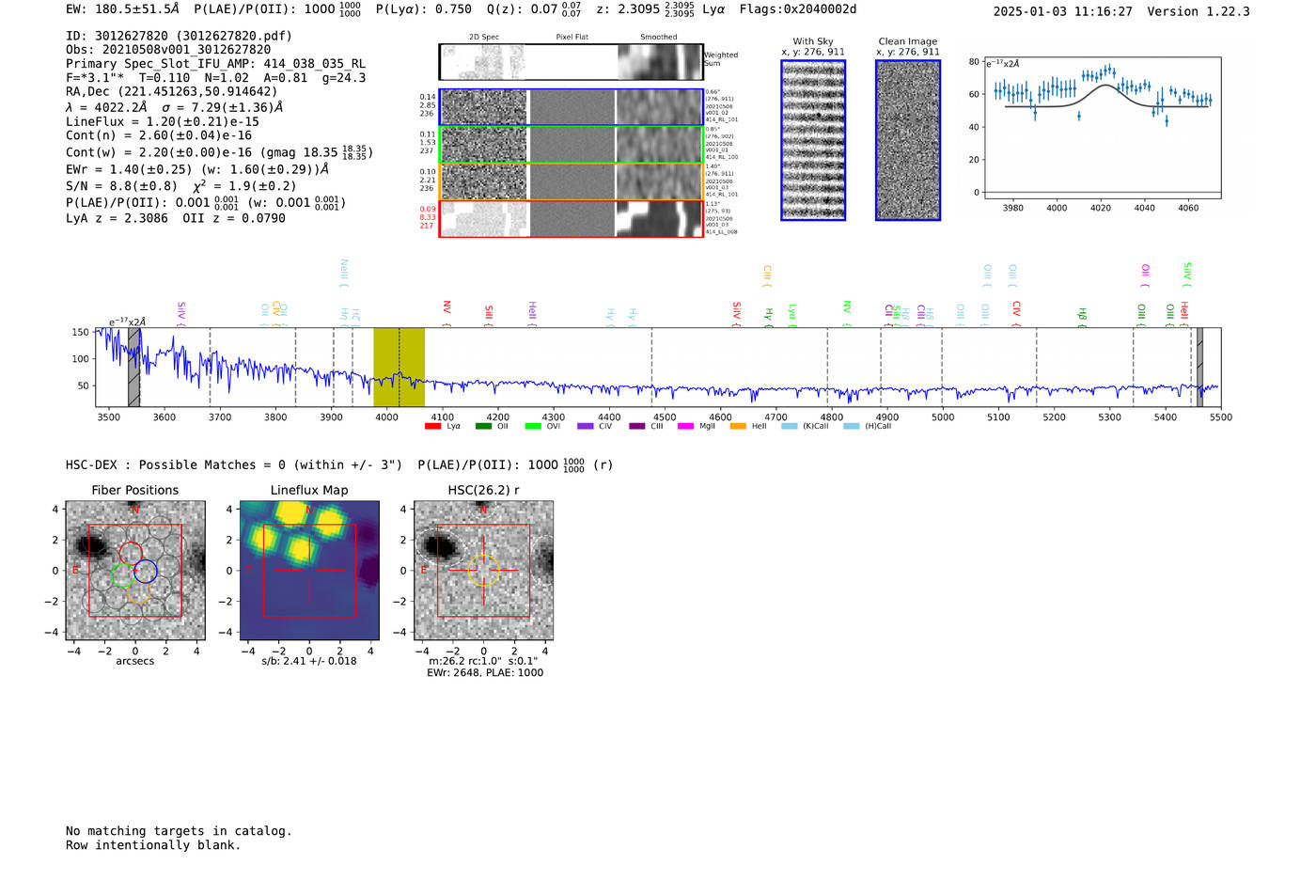Click the Flags:0x2040002d header text
1316x896 pixels.
pyautogui.click(x=798, y=9)
